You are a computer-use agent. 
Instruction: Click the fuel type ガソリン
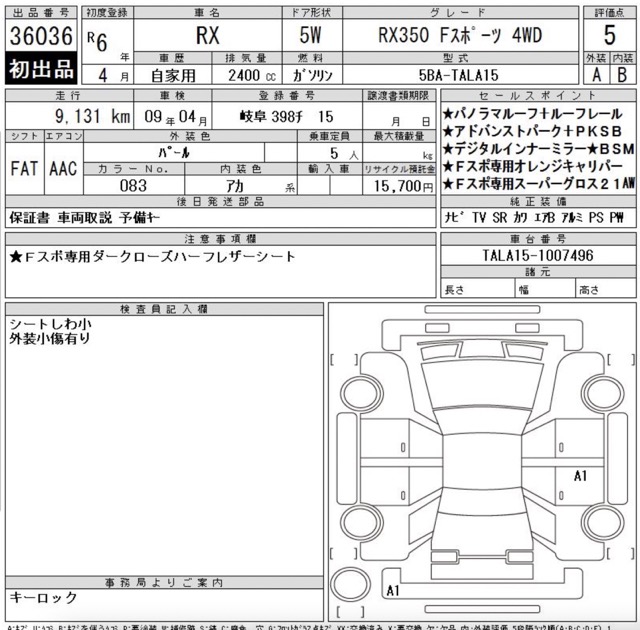[313, 75]
